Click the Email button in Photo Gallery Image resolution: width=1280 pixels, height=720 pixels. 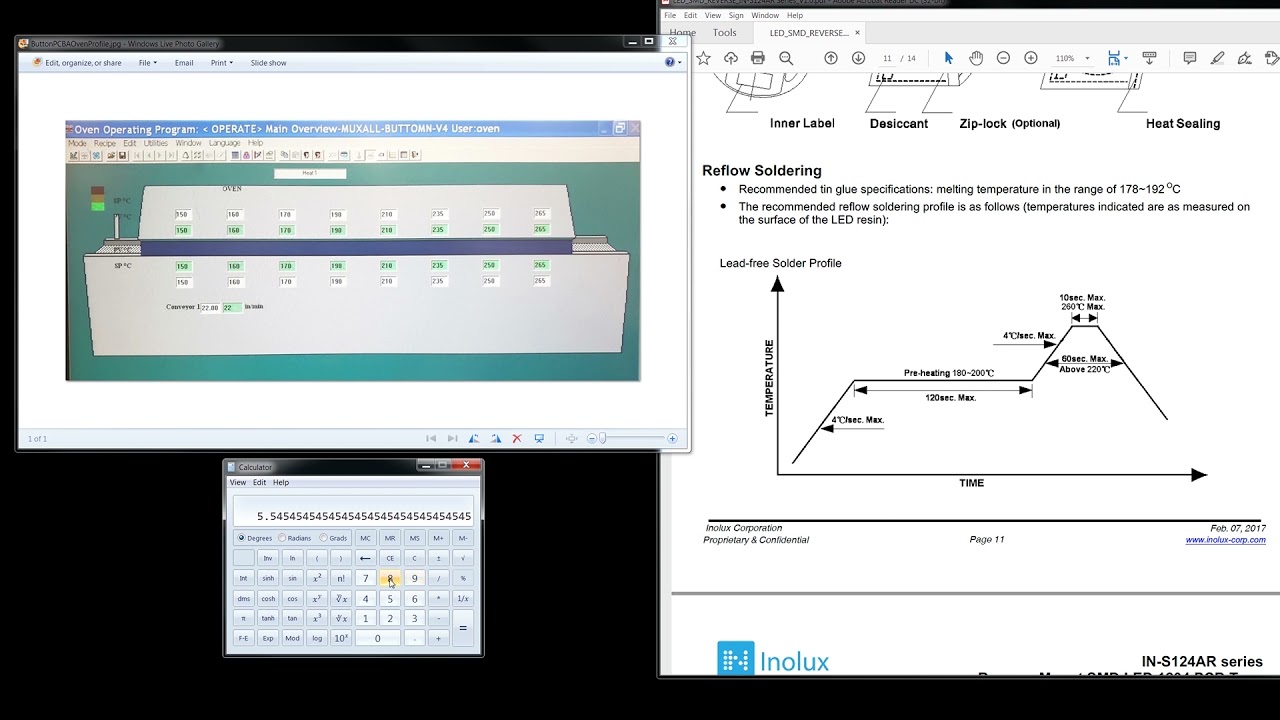point(184,62)
